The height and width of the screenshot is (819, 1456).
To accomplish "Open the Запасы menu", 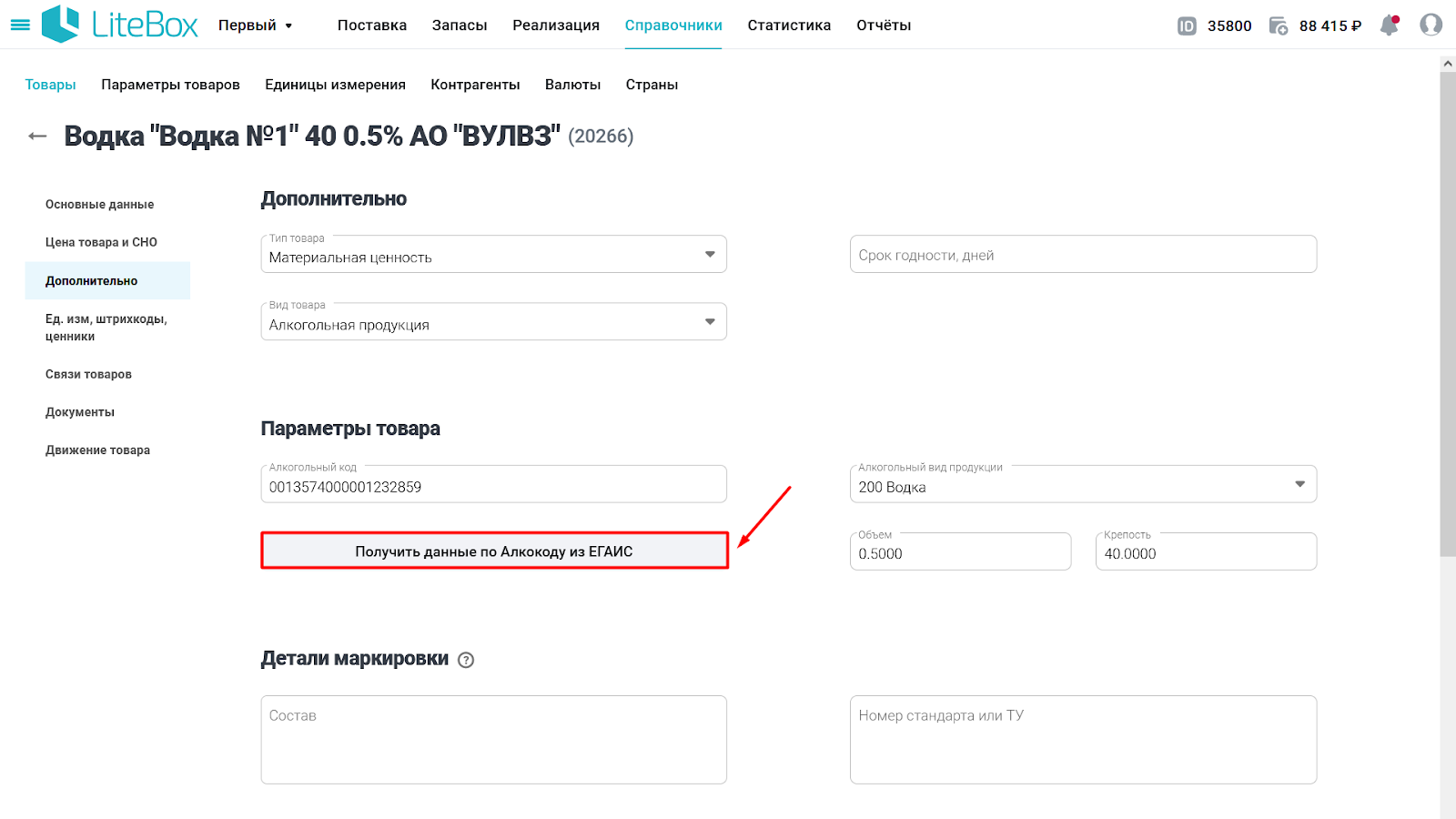I will pos(460,25).
